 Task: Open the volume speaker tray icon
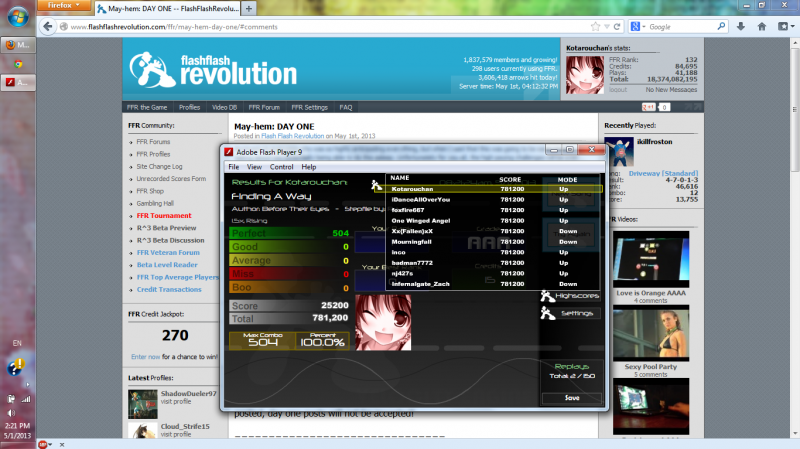(x=11, y=413)
